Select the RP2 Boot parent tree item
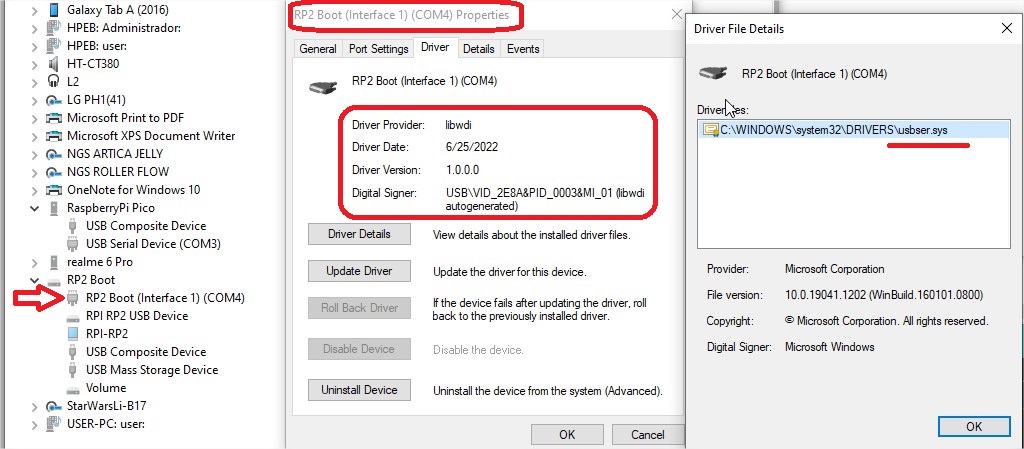Image resolution: width=1024 pixels, height=449 pixels. 91,280
